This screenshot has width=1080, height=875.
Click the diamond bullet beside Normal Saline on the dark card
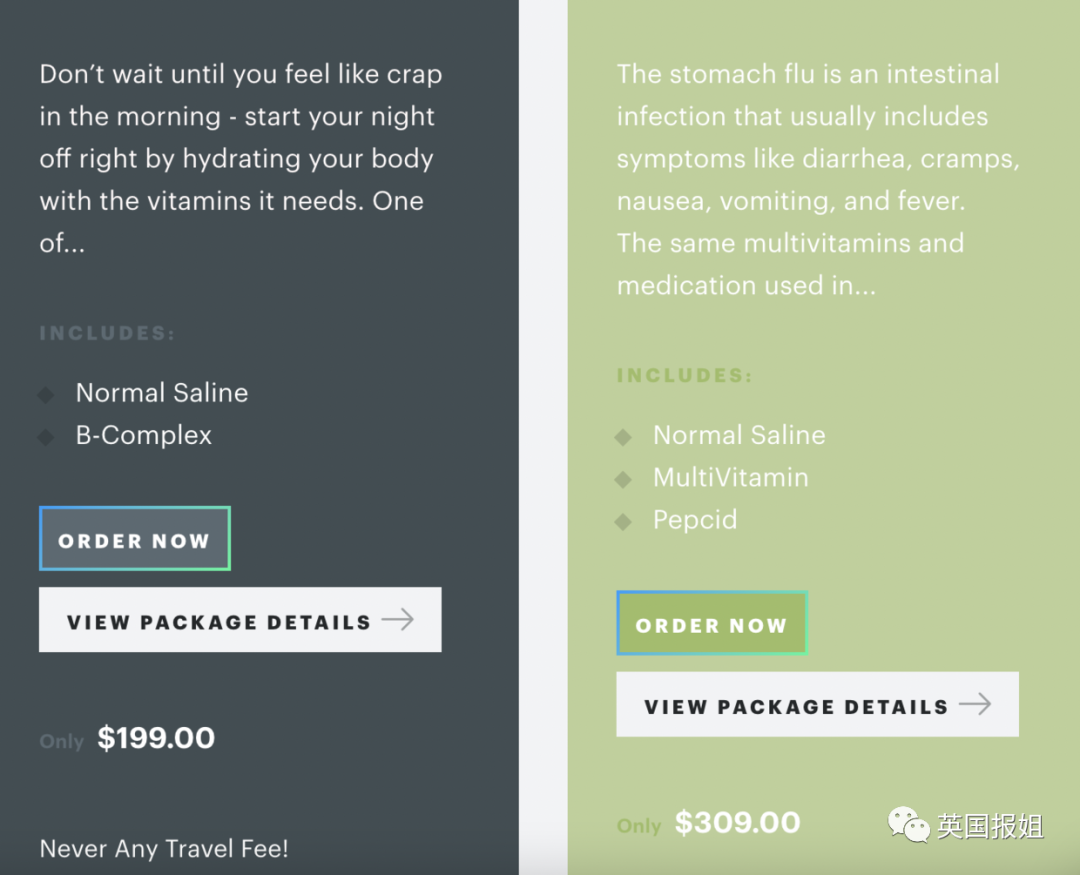click(x=46, y=394)
